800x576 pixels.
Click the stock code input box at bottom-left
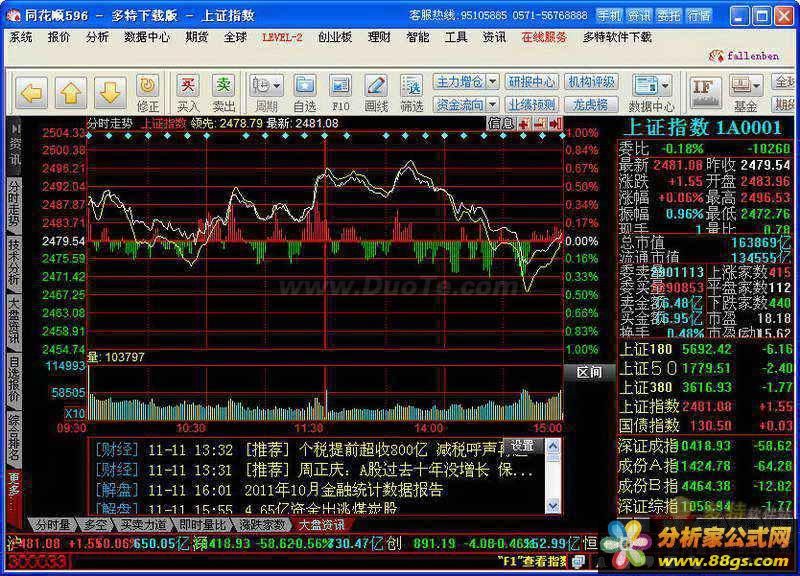pyautogui.click(x=37, y=562)
